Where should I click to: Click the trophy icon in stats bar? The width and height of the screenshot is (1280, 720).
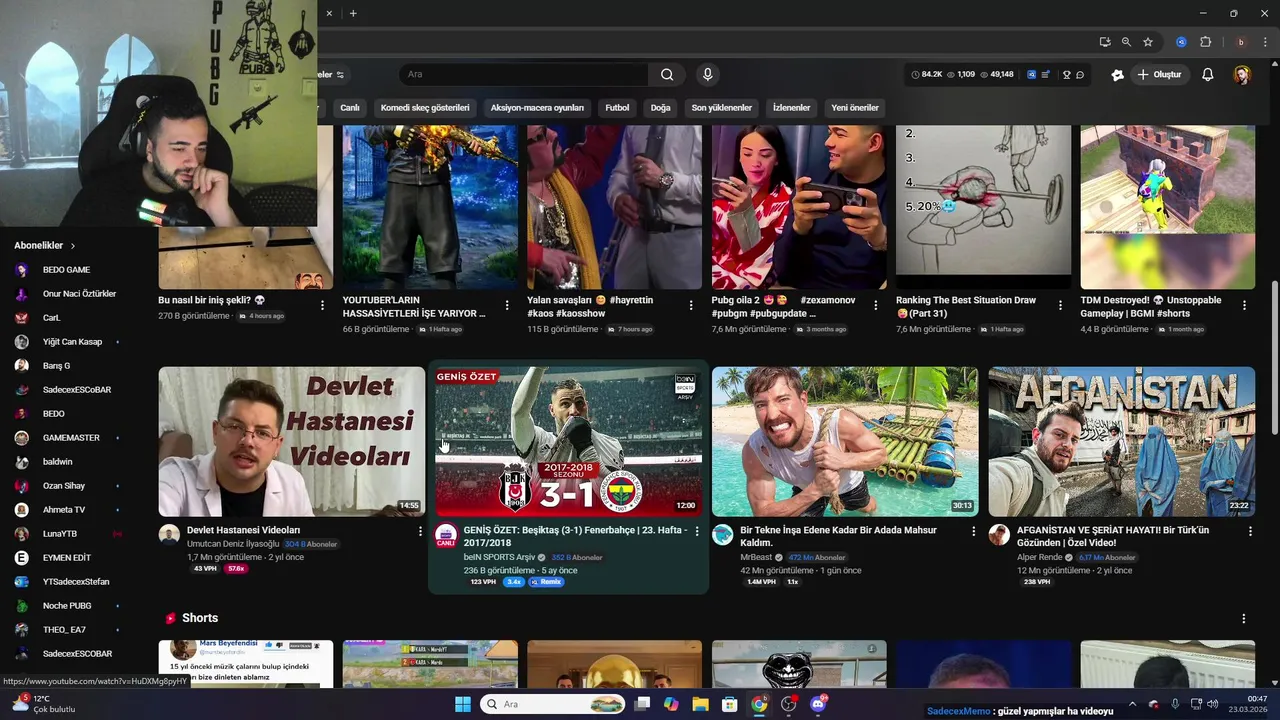coord(1067,75)
